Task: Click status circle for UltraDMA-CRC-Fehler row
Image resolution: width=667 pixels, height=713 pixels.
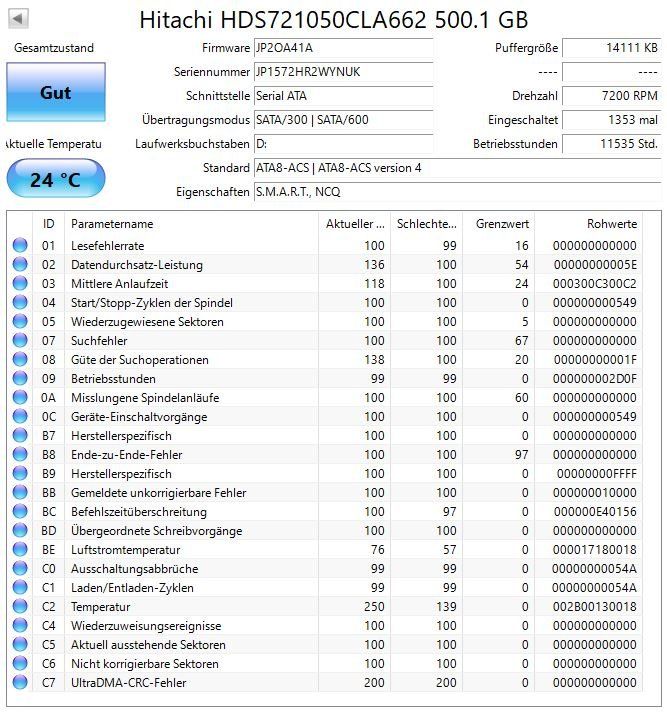Action: [x=20, y=683]
